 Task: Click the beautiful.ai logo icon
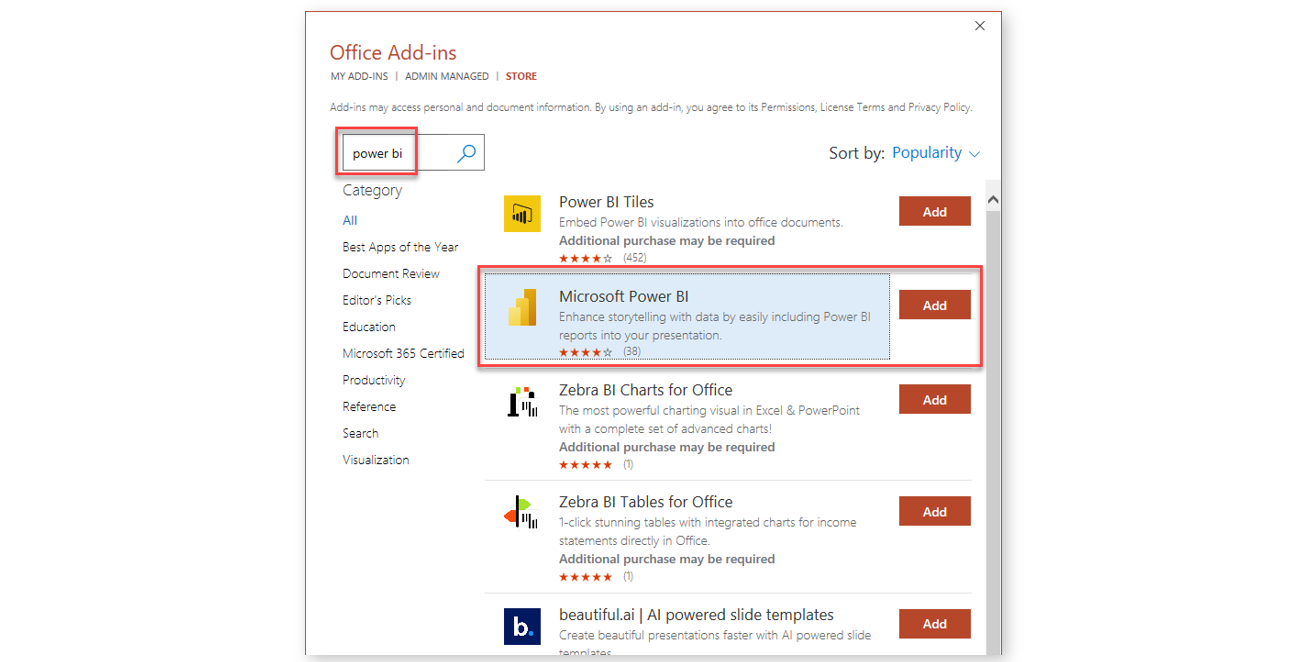point(522,626)
